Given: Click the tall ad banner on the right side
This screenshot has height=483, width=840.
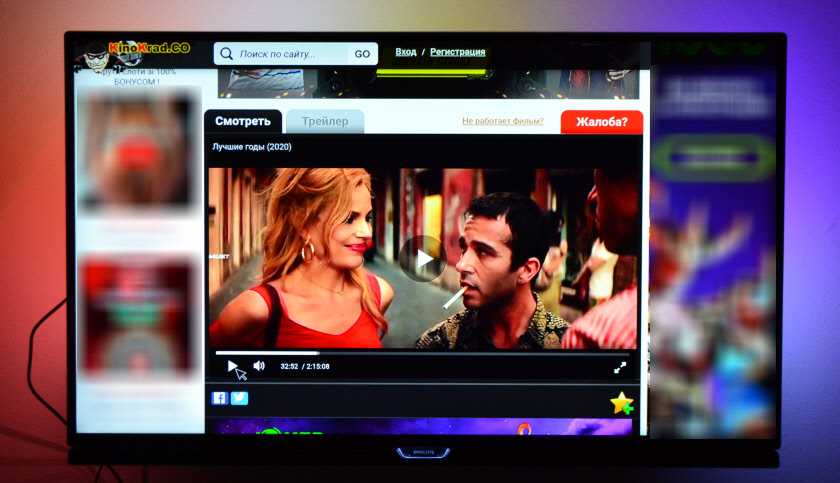Looking at the screenshot, I should [x=712, y=240].
